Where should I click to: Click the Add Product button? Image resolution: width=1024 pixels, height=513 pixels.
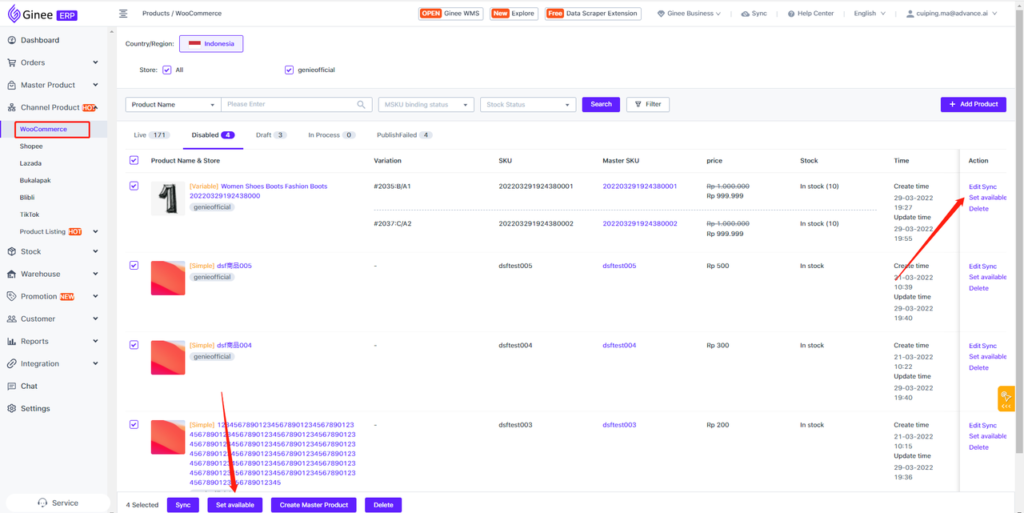(973, 104)
